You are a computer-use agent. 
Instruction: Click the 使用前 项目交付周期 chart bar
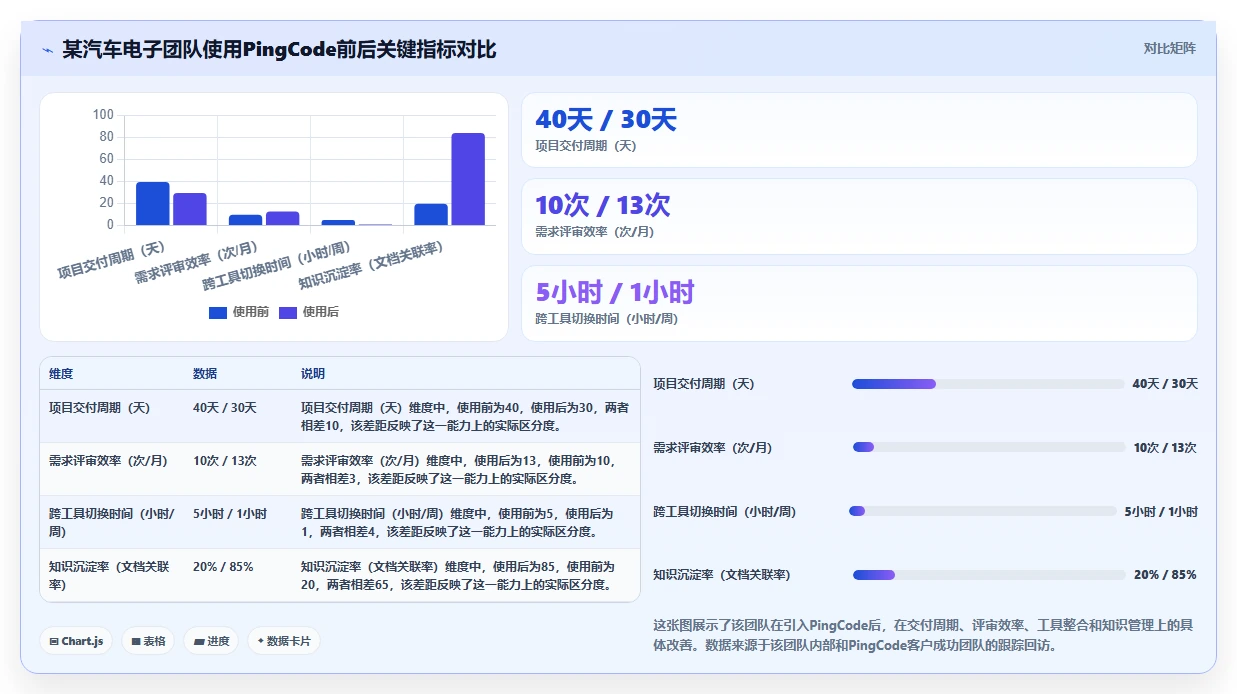pyautogui.click(x=153, y=203)
